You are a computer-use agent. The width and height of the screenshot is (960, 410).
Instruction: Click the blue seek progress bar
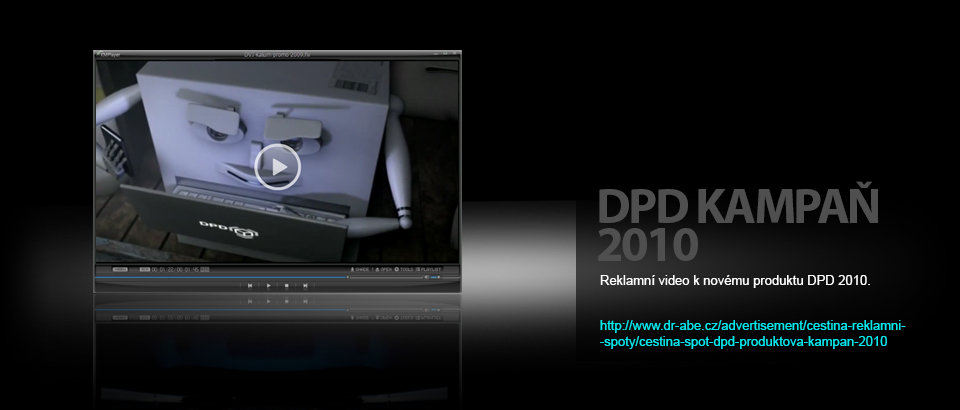click(222, 277)
